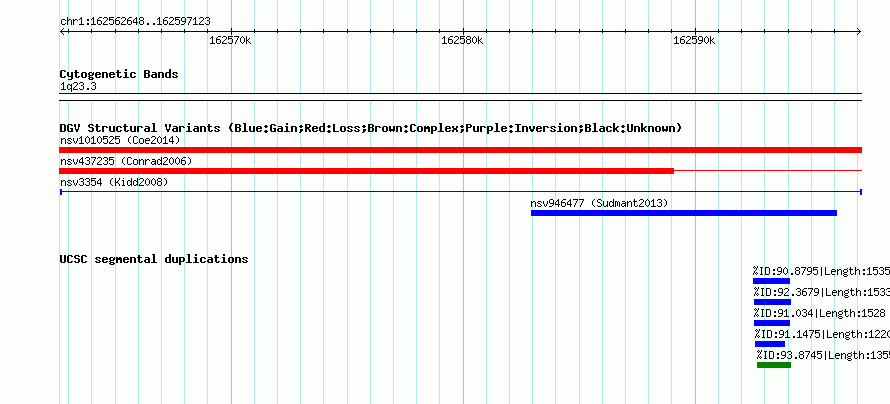Click the Cytogenetic Bands track title
Image resolution: width=890 pixels, height=404 pixels.
[119, 74]
